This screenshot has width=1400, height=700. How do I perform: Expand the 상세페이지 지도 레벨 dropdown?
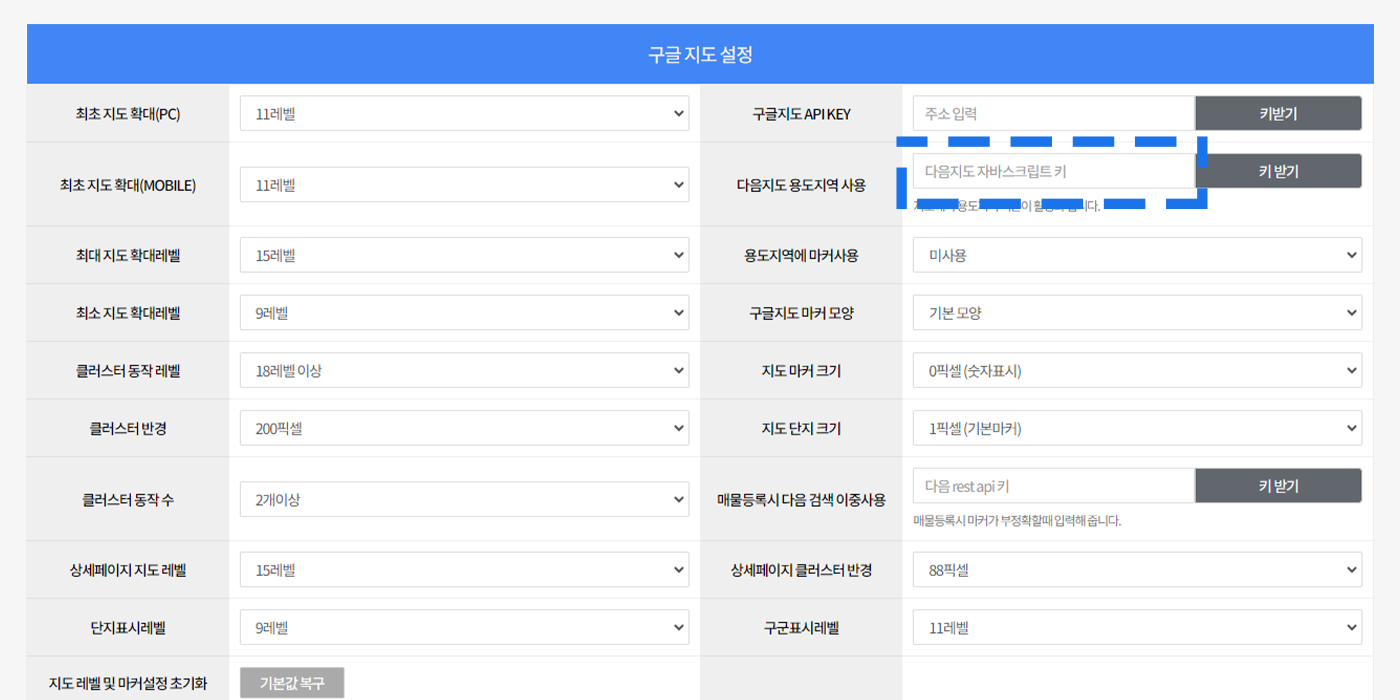point(464,570)
